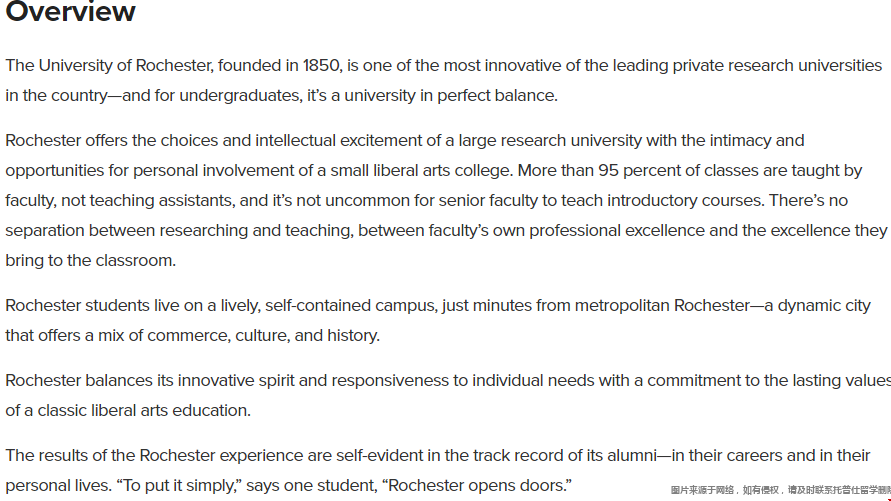The width and height of the screenshot is (891, 501).
Task: Click the text 'commerce, culture, and history'
Action: 262,335
